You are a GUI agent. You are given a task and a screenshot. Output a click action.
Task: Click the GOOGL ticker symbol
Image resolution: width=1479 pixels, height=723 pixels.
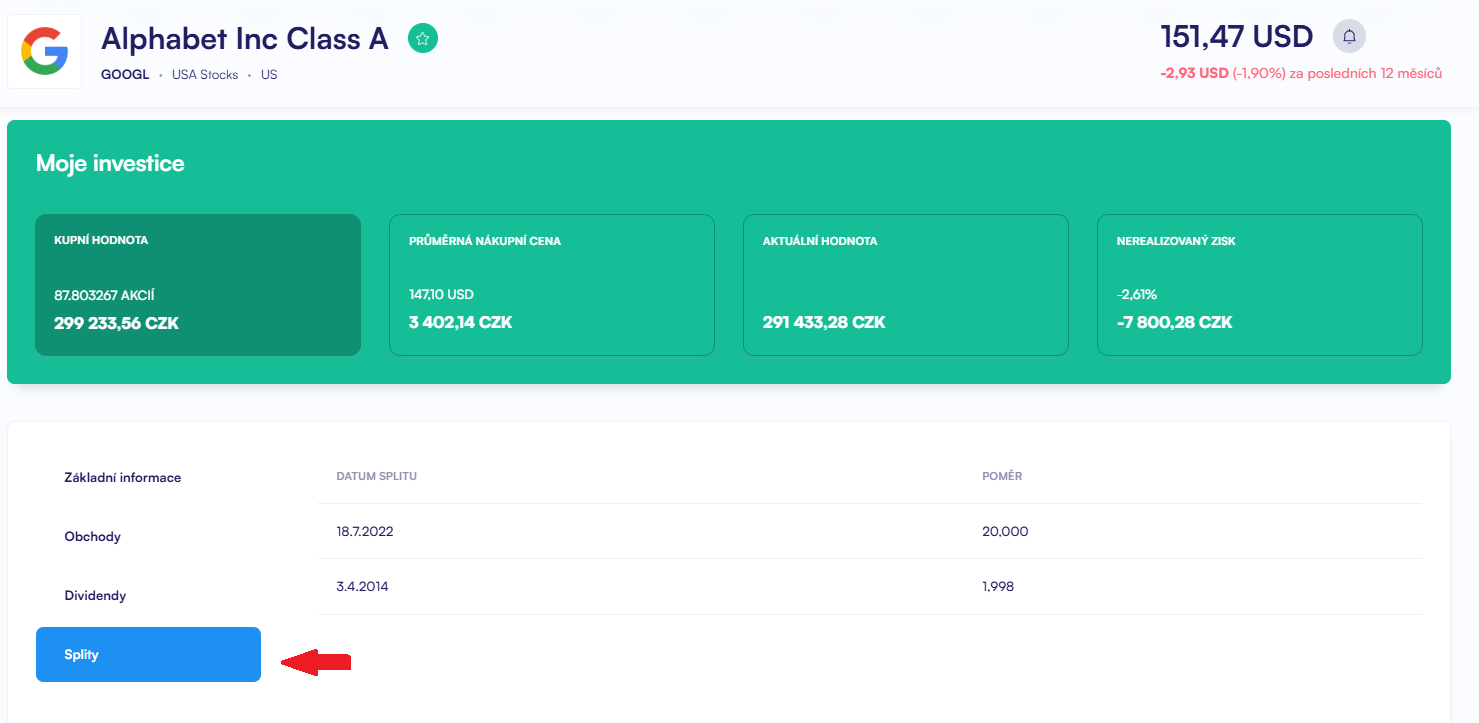(125, 75)
